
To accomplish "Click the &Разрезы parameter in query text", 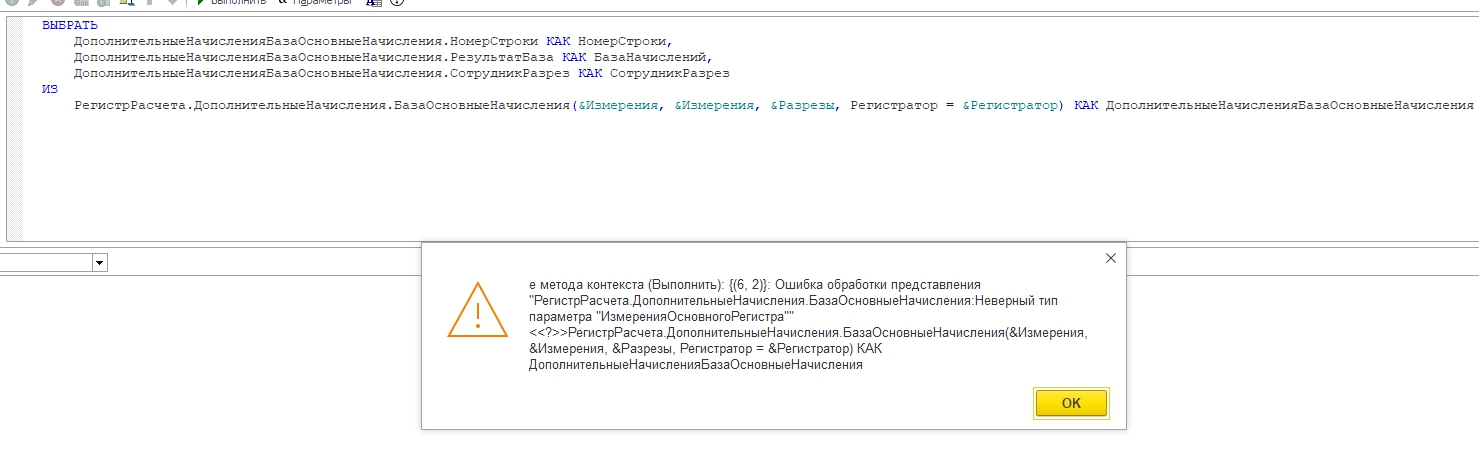I will tap(802, 105).
